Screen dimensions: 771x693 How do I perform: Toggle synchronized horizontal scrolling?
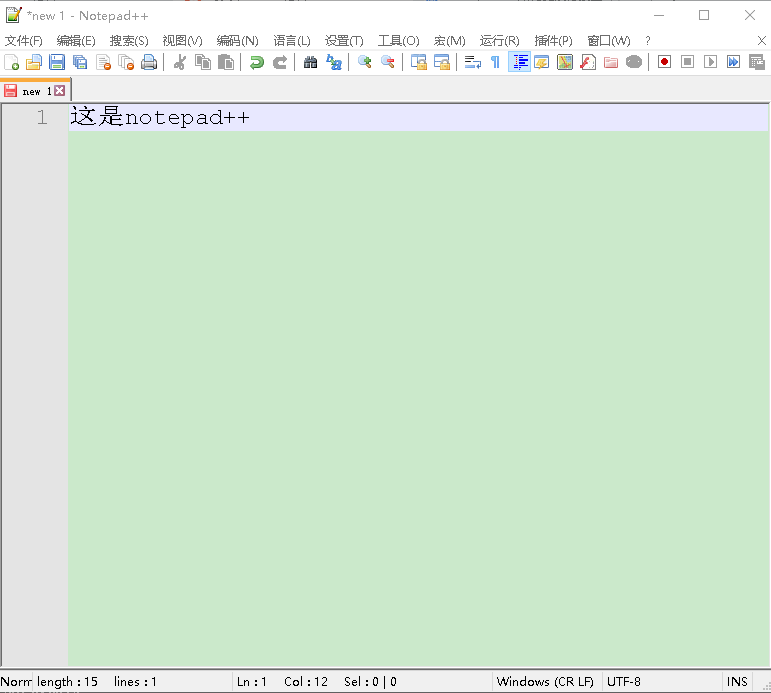442,62
